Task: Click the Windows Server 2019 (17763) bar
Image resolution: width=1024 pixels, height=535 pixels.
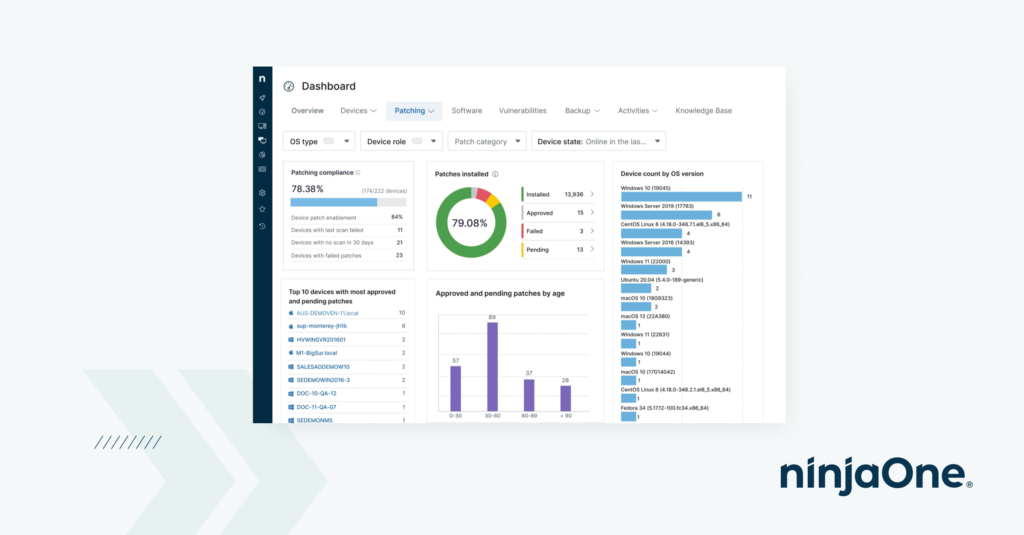Action: pos(666,215)
